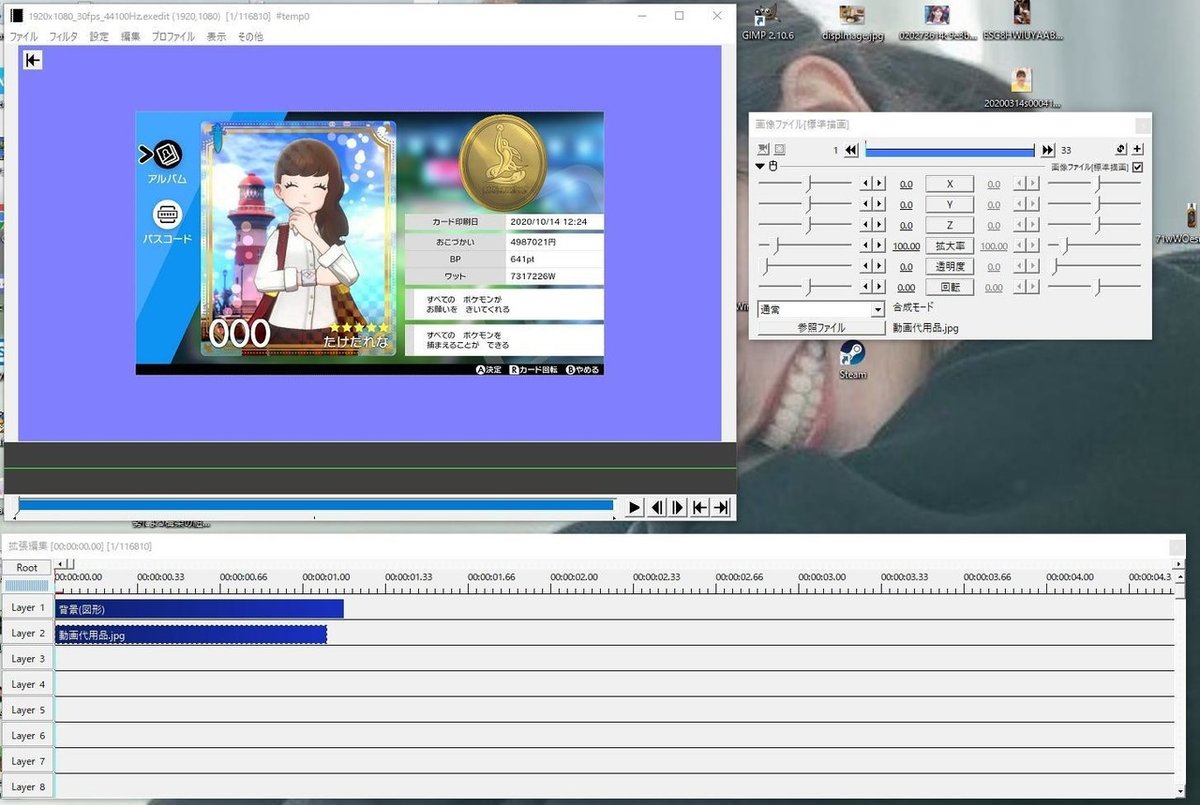Toggle Layer 4 visibility button
This screenshot has width=1200, height=805.
[28, 685]
